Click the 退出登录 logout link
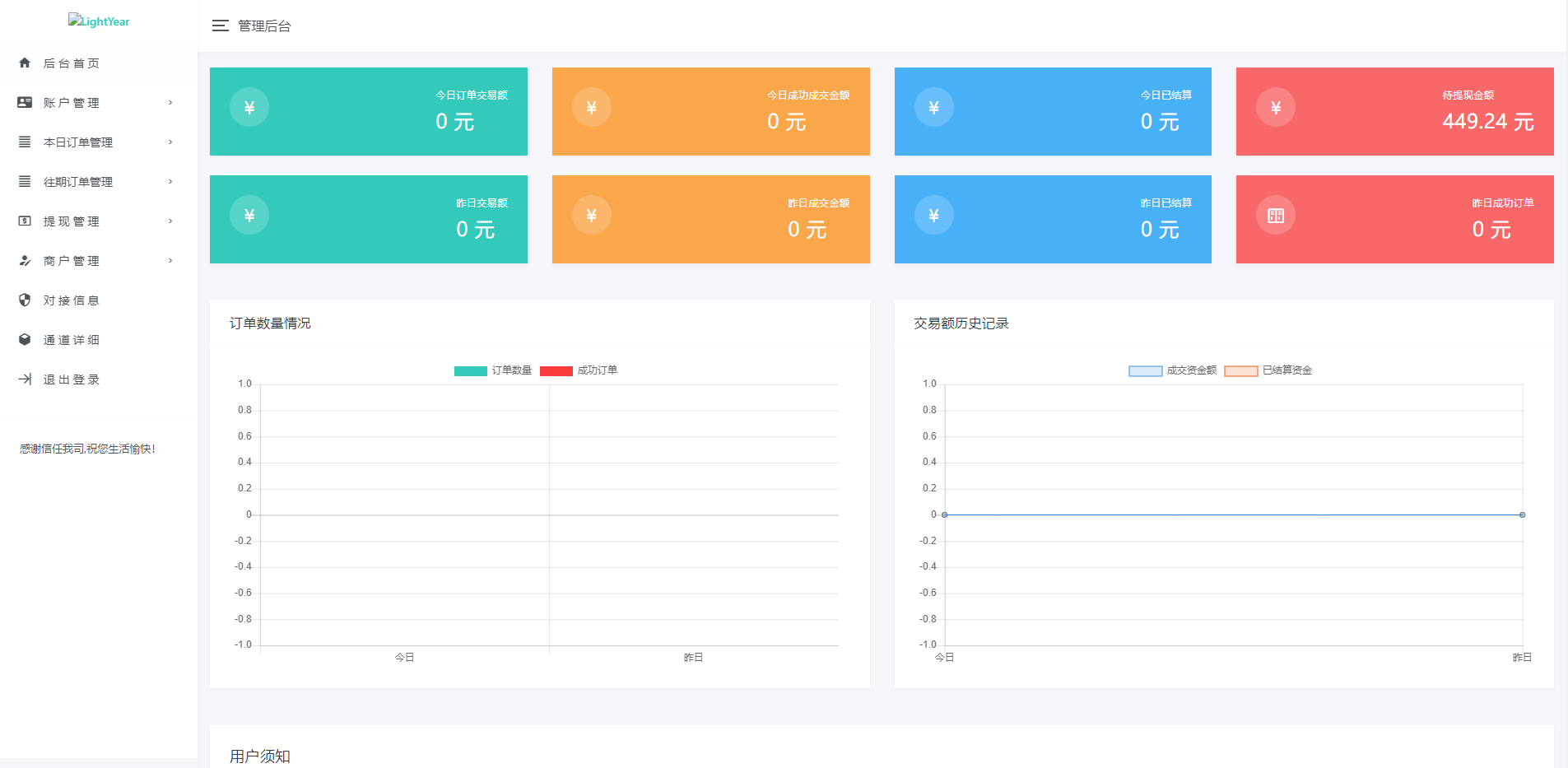Image resolution: width=1568 pixels, height=768 pixels. click(72, 379)
